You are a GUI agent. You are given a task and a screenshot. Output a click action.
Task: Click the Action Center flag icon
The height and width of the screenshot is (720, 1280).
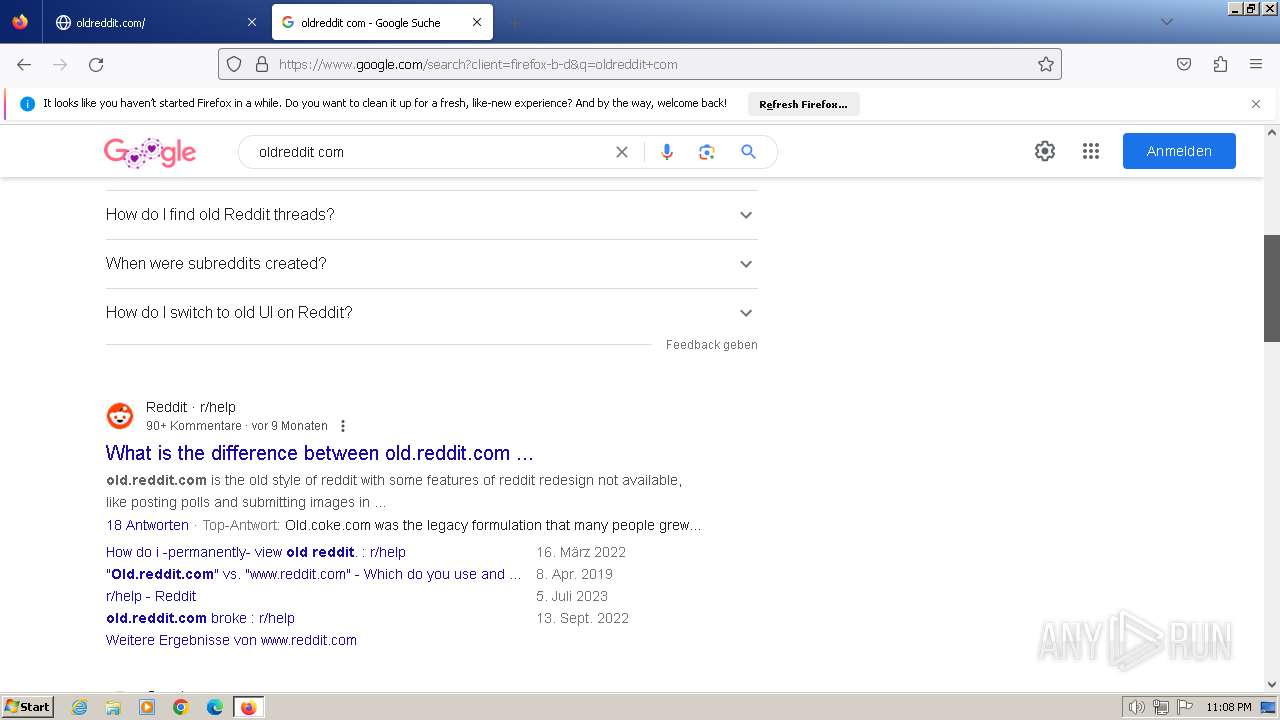(1185, 707)
